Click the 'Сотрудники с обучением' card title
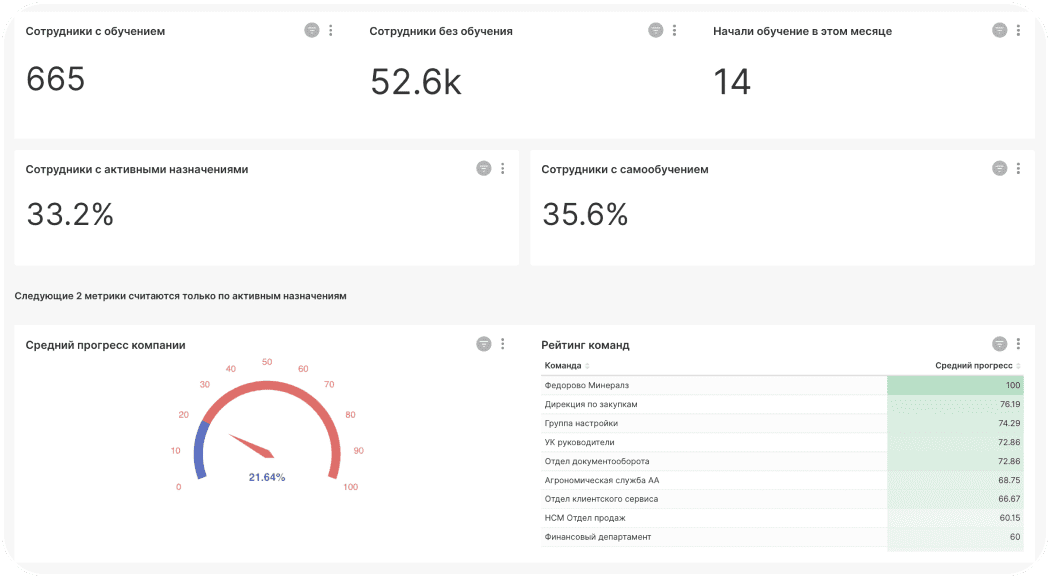The image size is (1048, 576). click(95, 31)
